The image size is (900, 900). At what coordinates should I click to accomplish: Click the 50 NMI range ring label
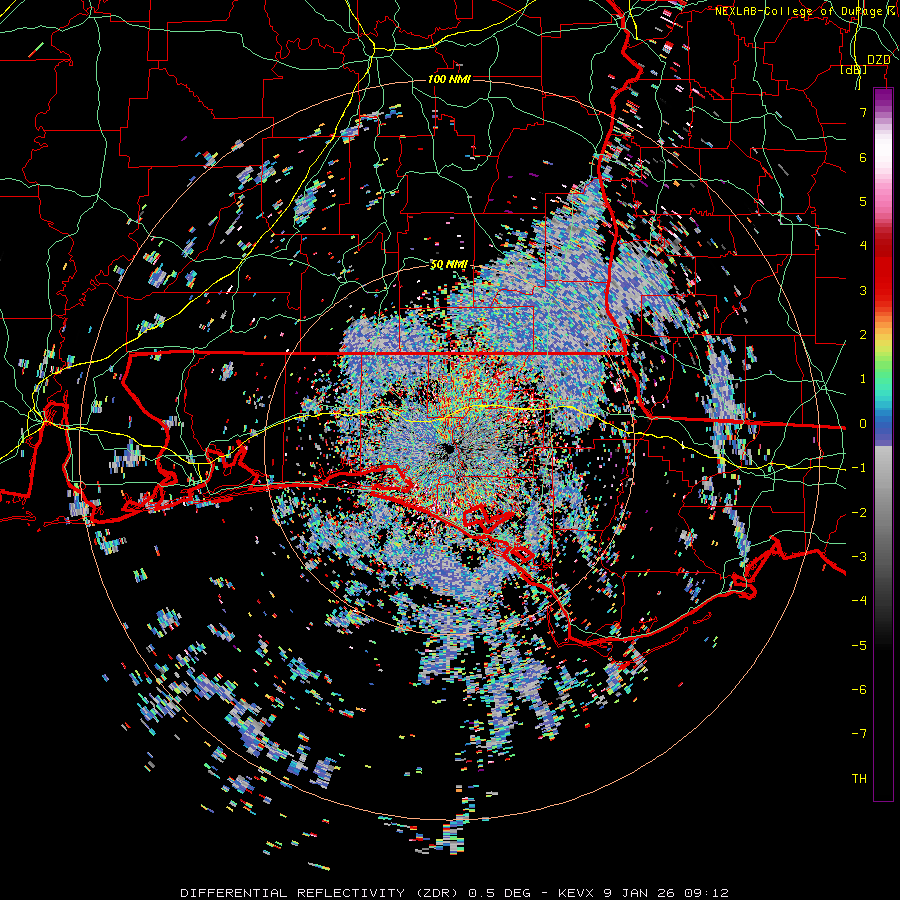pos(449,265)
